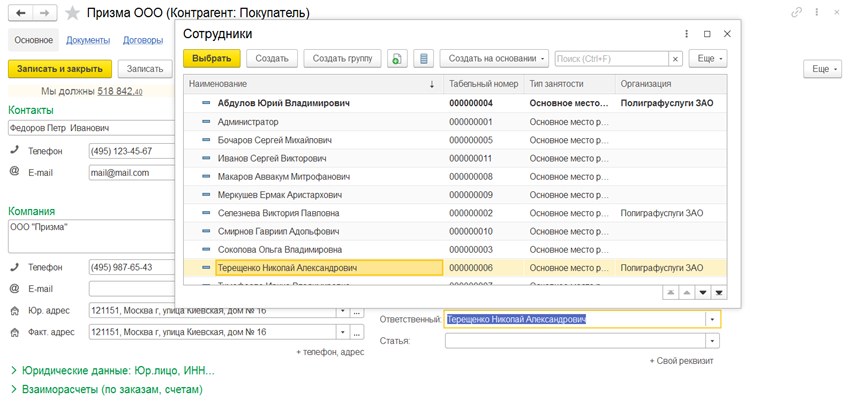Copy link icon at top right
Image resolution: width=850 pixels, height=402 pixels.
796,13
